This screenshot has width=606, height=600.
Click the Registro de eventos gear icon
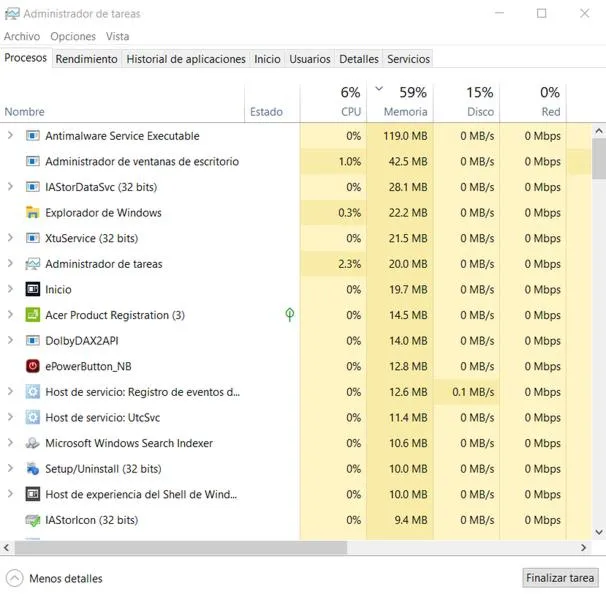point(32,392)
